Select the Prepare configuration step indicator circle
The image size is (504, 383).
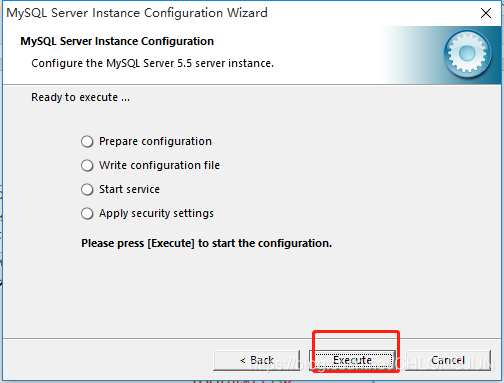[87, 141]
